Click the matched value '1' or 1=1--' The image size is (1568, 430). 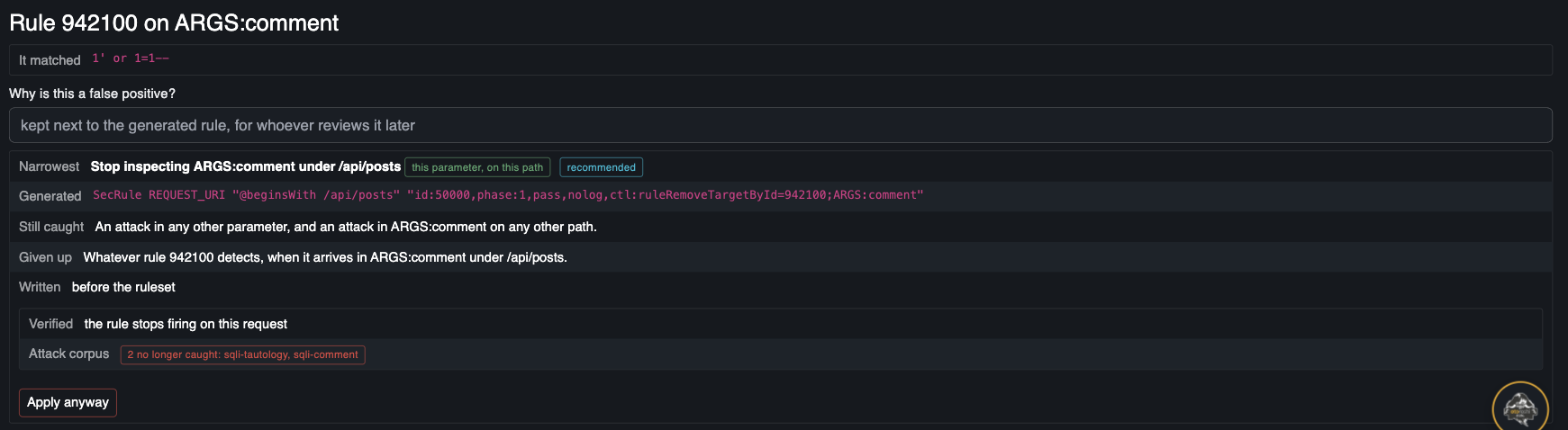coord(130,59)
